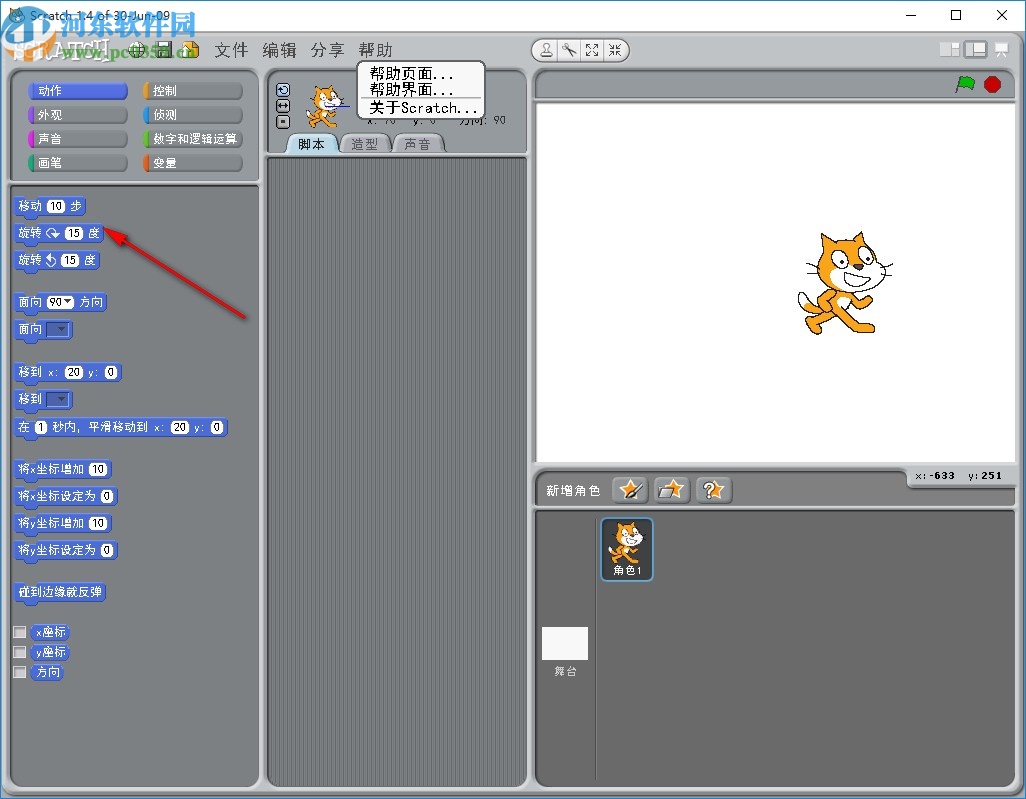Viewport: 1026px width, 799px height.
Task: Select the 控制 control block category
Action: click(x=190, y=90)
